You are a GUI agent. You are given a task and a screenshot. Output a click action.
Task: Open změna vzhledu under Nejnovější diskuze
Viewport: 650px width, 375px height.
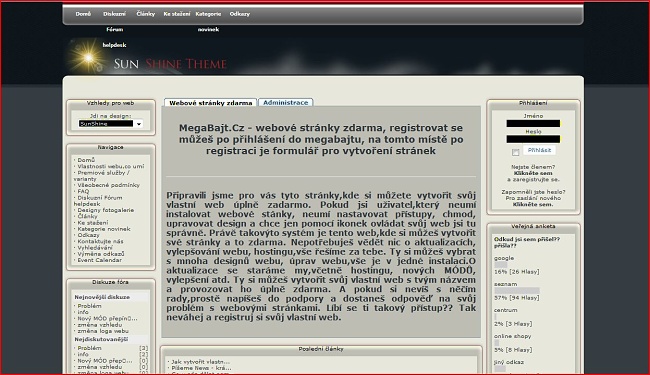(x=99, y=325)
